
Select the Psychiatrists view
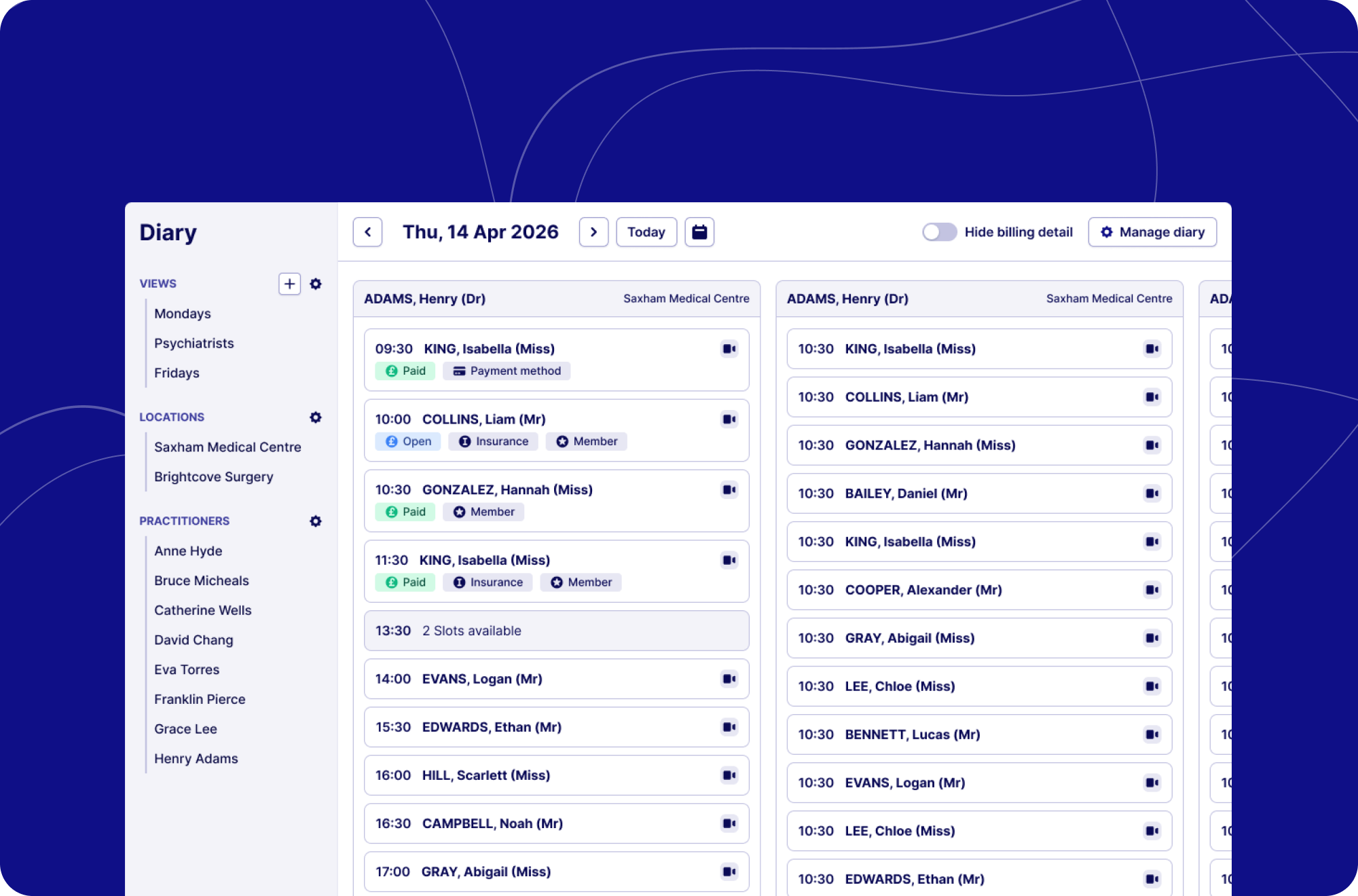[x=194, y=343]
